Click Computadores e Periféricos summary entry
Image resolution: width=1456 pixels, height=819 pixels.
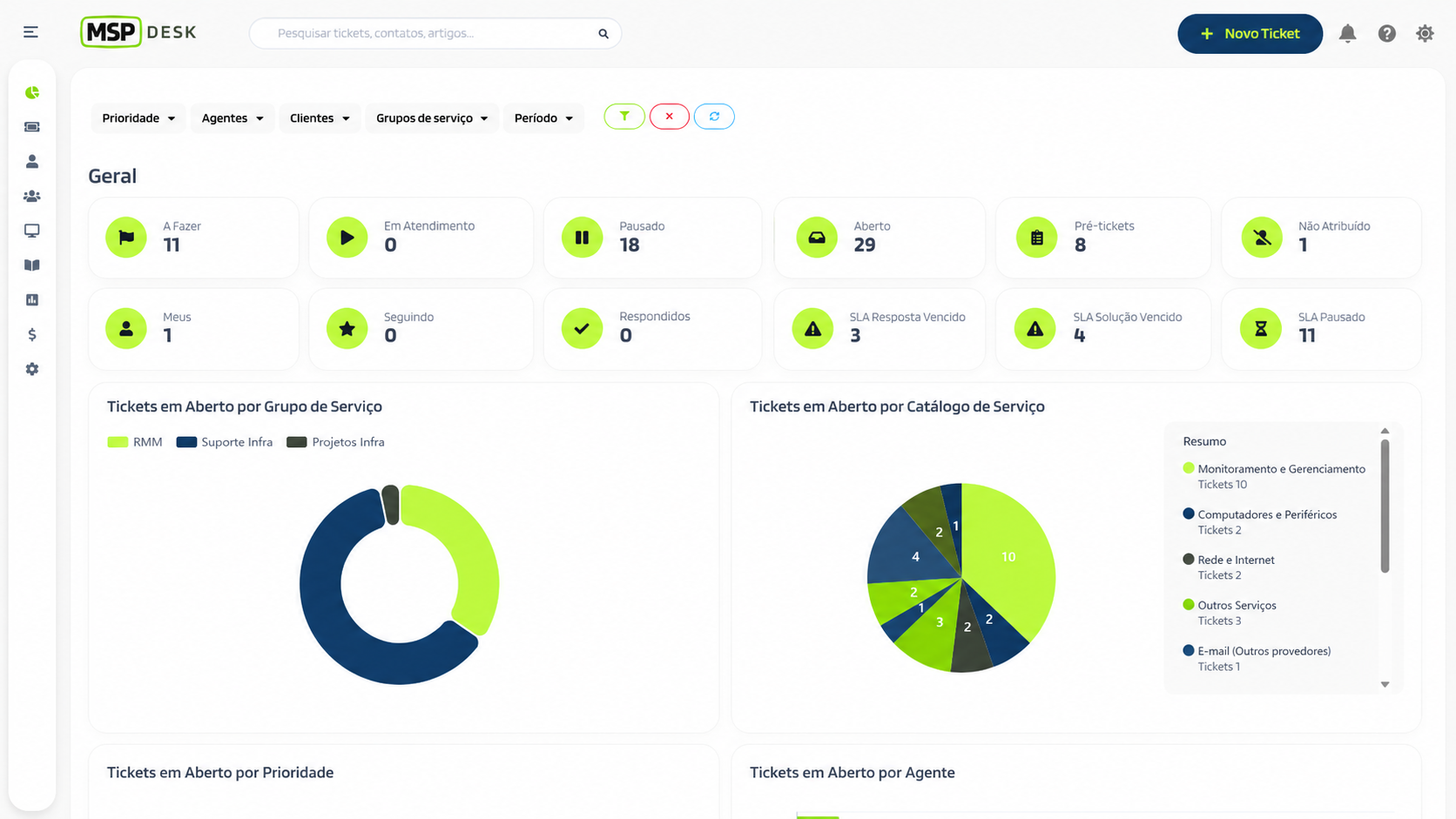pos(1259,522)
